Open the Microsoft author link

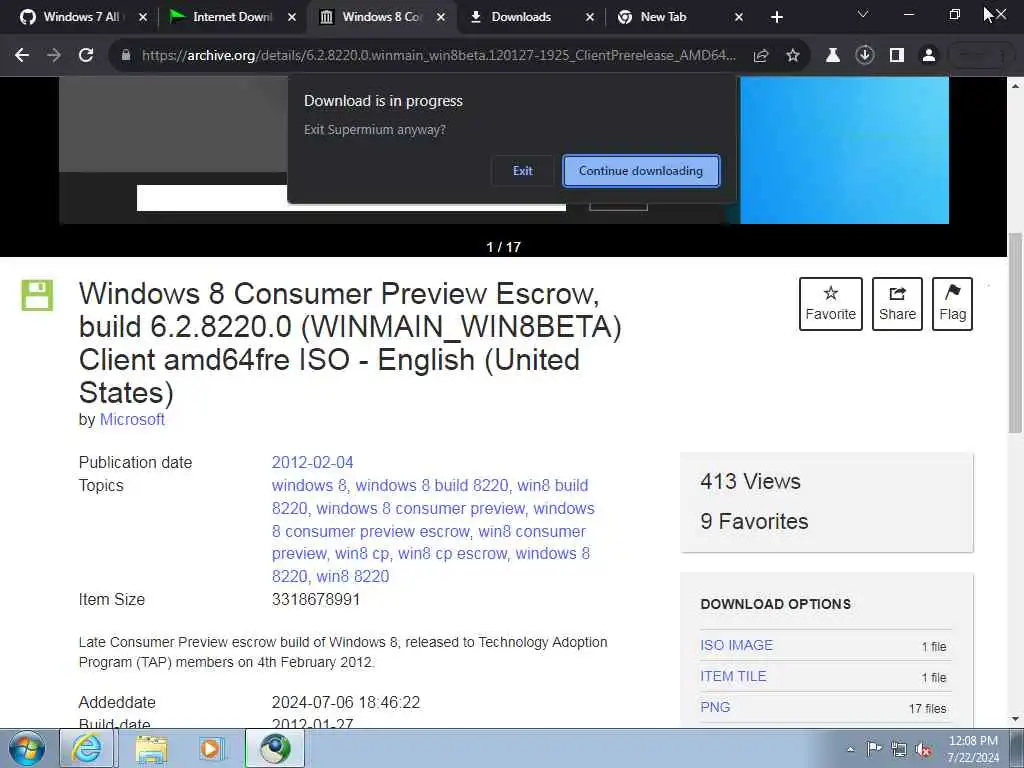(132, 420)
